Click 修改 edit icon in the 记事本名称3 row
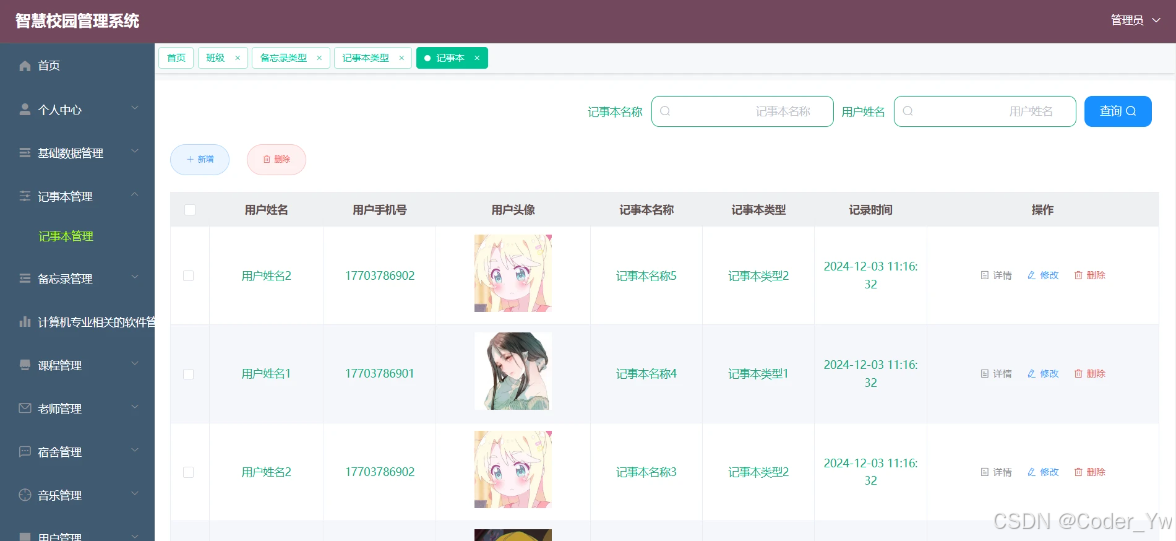 click(1031, 472)
